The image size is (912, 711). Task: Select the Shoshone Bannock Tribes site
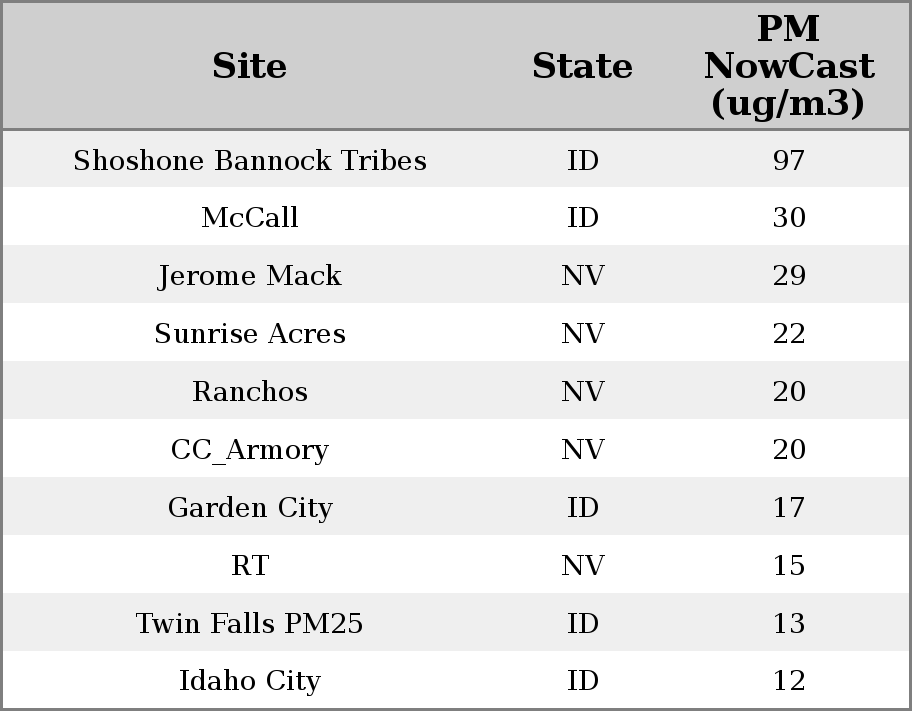point(250,161)
